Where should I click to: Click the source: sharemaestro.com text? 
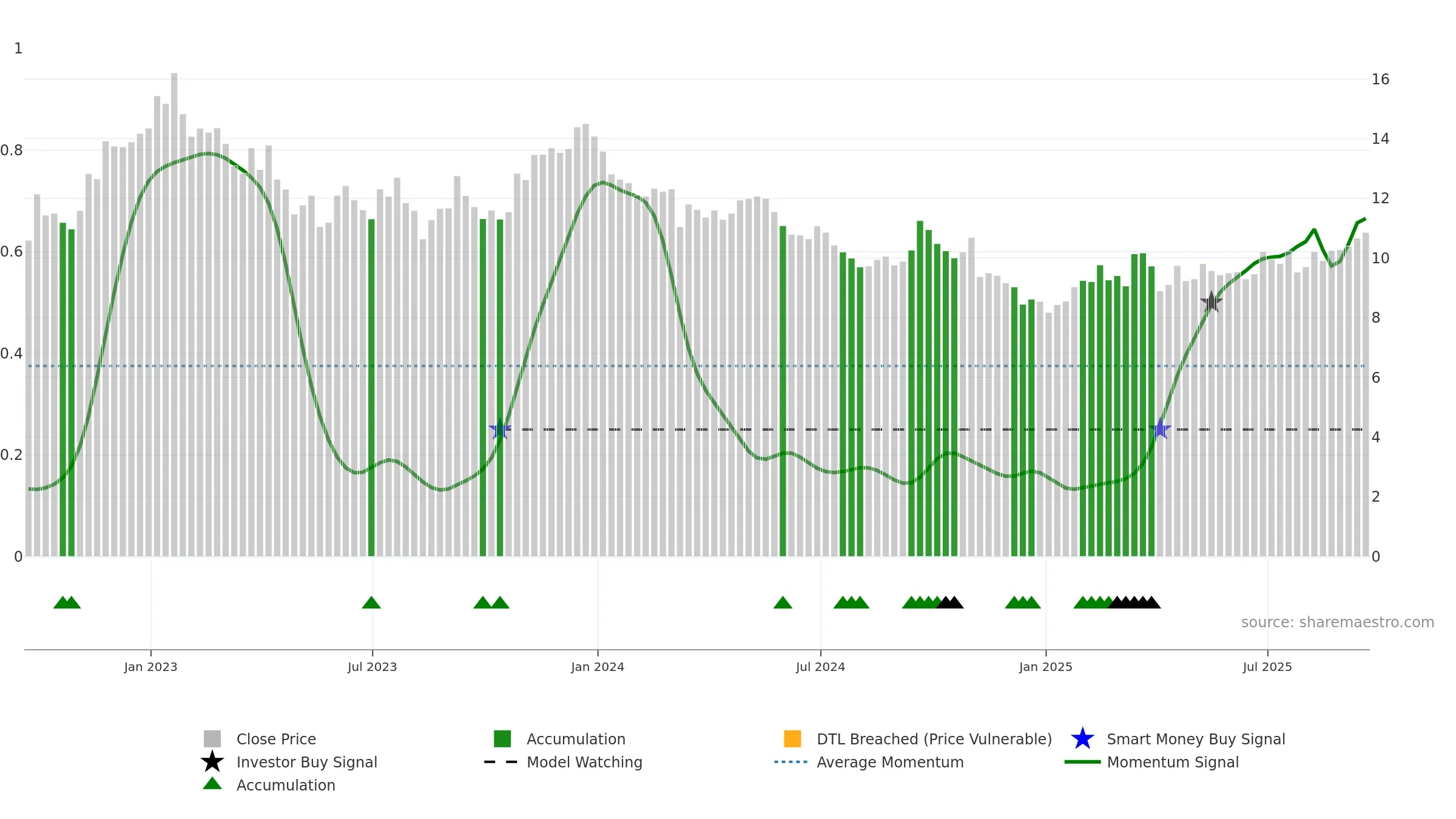tap(1338, 622)
